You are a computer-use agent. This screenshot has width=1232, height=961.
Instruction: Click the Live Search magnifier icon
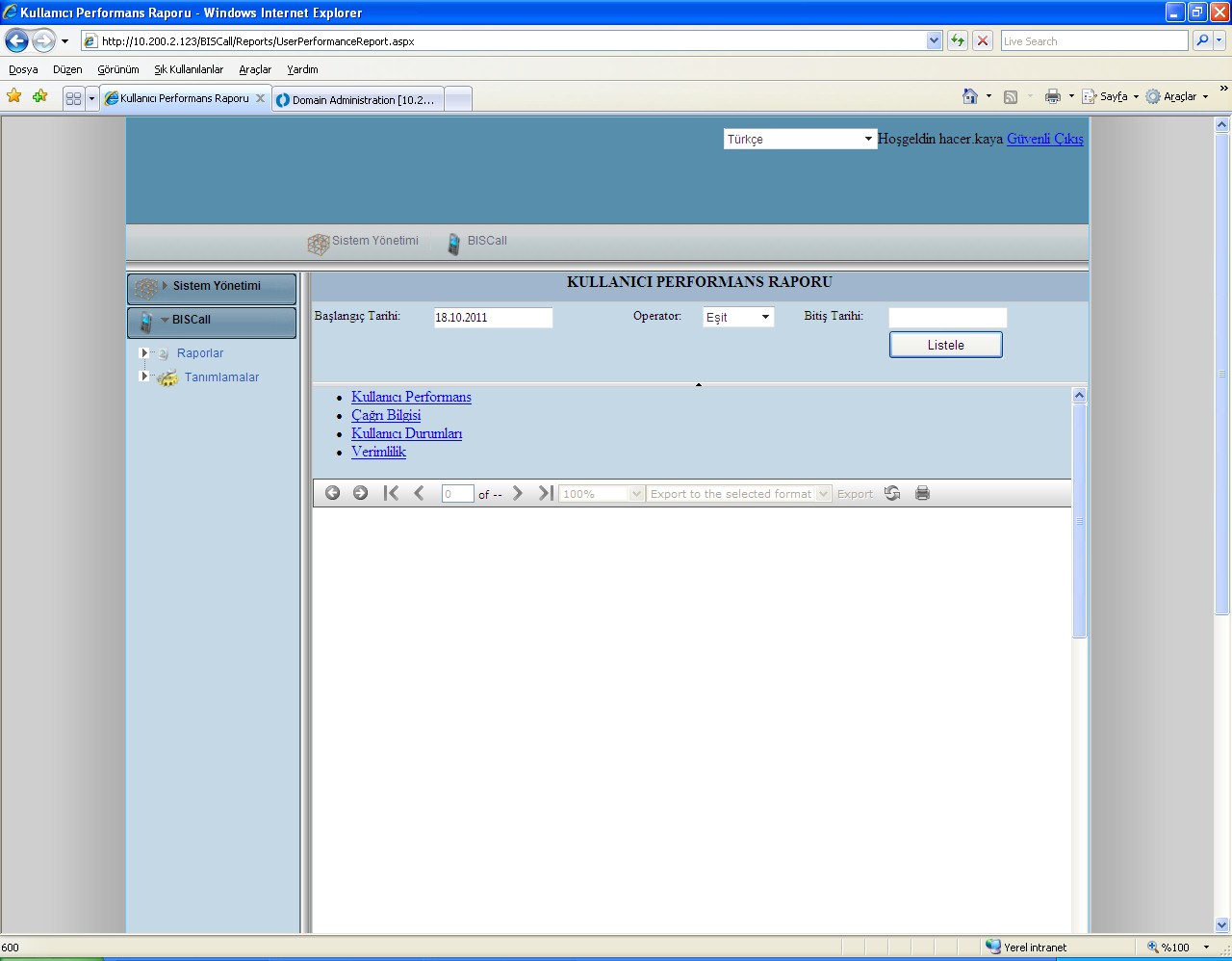pyautogui.click(x=1202, y=40)
